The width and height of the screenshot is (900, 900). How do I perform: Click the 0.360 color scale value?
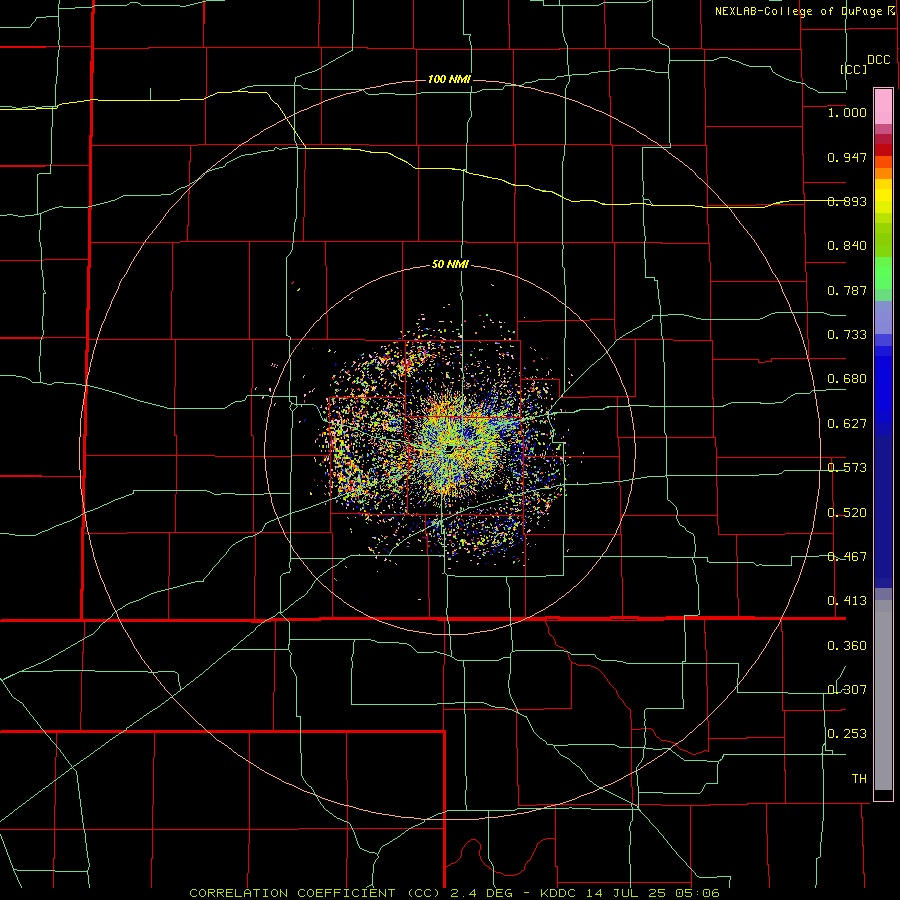click(847, 646)
